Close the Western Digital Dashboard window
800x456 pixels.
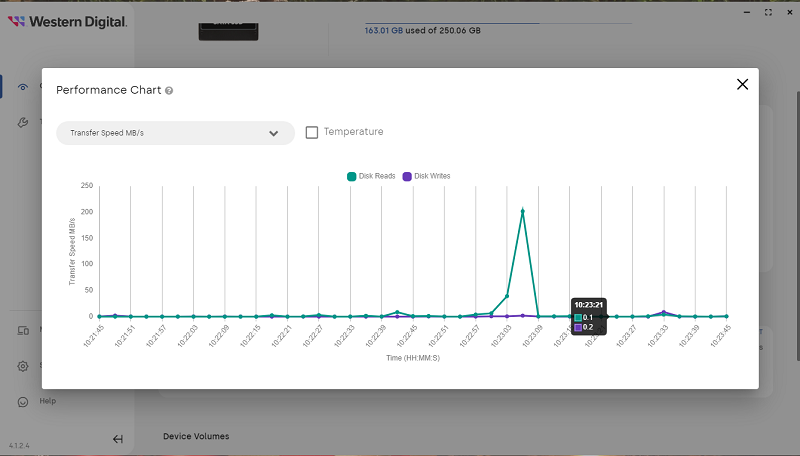pyautogui.click(x=790, y=12)
